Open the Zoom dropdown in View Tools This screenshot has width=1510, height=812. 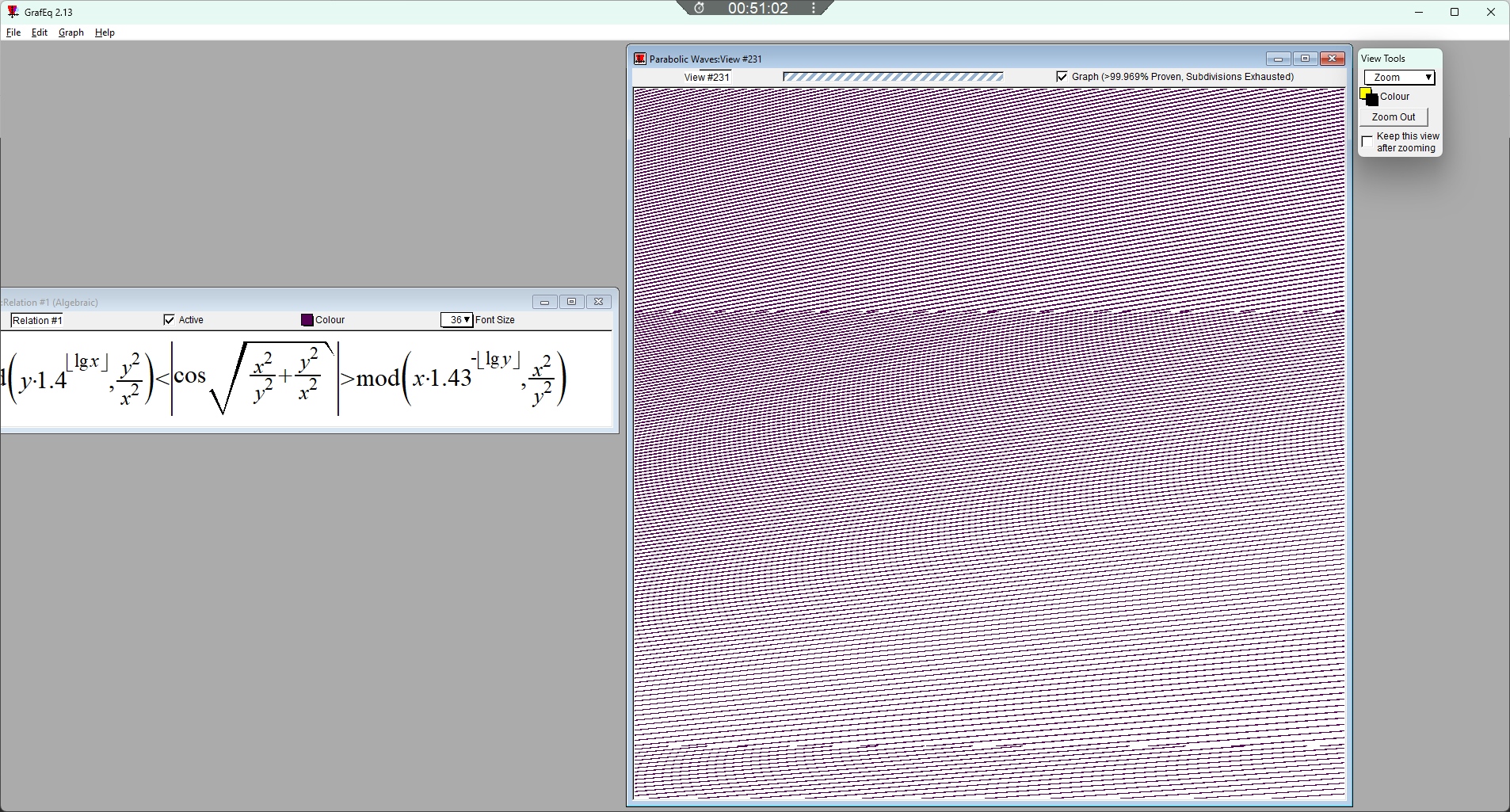(x=1399, y=78)
